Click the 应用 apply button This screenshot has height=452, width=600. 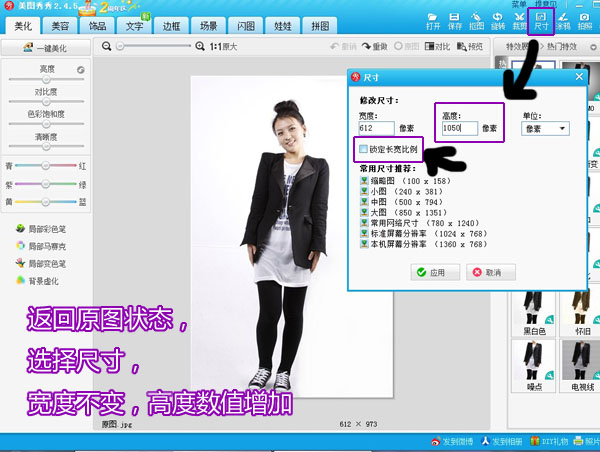[x=432, y=272]
